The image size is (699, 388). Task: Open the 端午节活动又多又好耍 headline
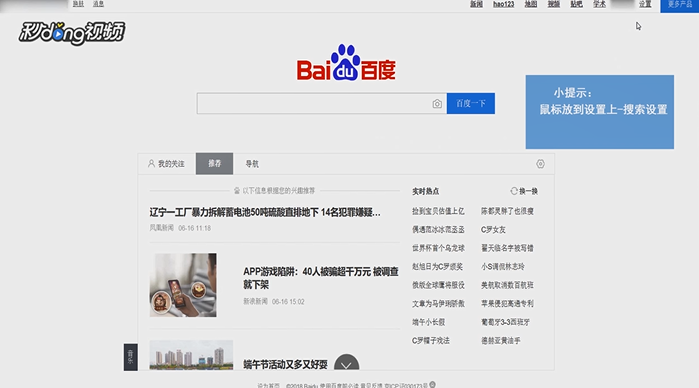click(x=285, y=364)
